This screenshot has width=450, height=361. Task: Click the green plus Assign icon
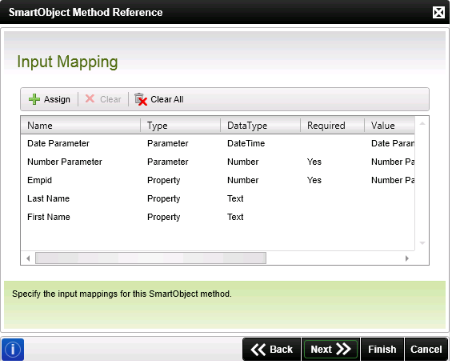pyautogui.click(x=34, y=99)
